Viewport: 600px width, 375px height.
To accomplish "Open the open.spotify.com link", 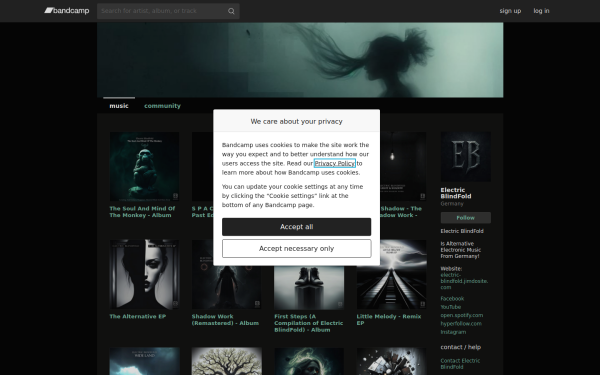I will pos(461,315).
